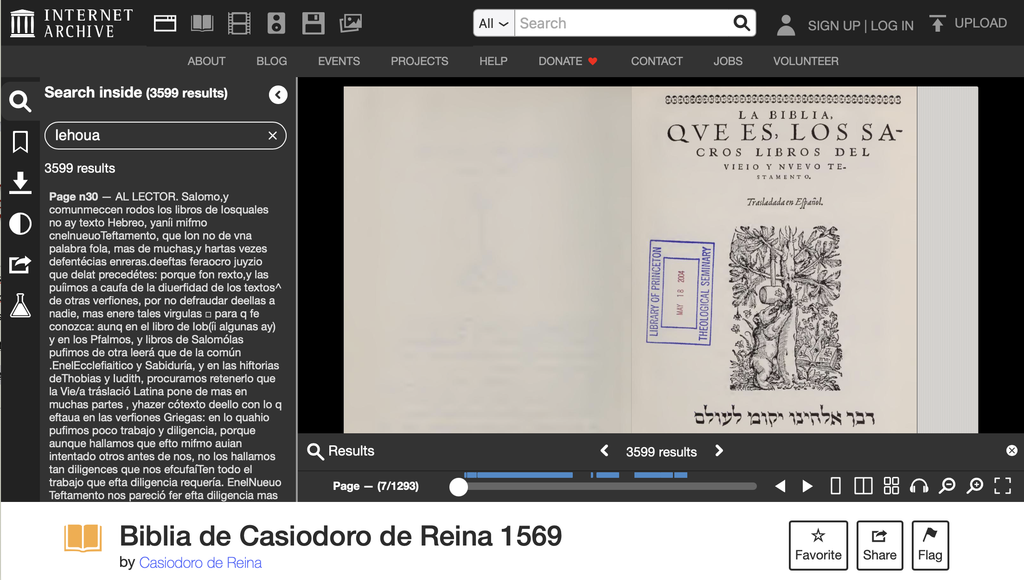Open the Texts book icon in top bar

pyautogui.click(x=202, y=24)
